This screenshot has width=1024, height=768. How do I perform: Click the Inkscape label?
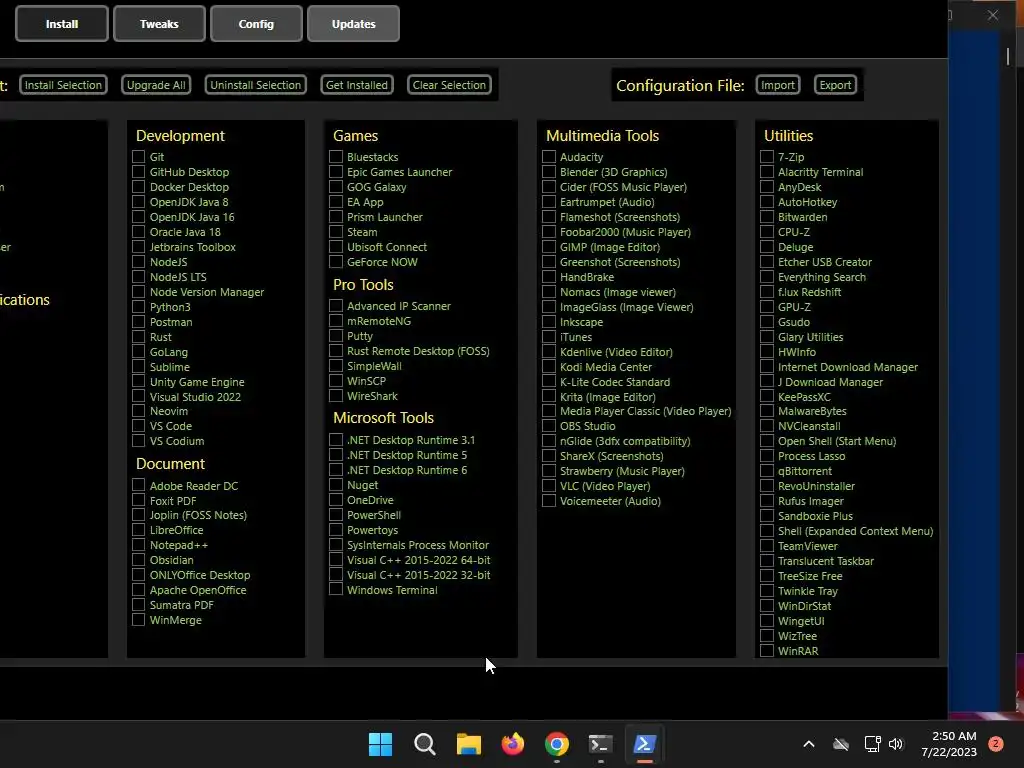coord(581,322)
